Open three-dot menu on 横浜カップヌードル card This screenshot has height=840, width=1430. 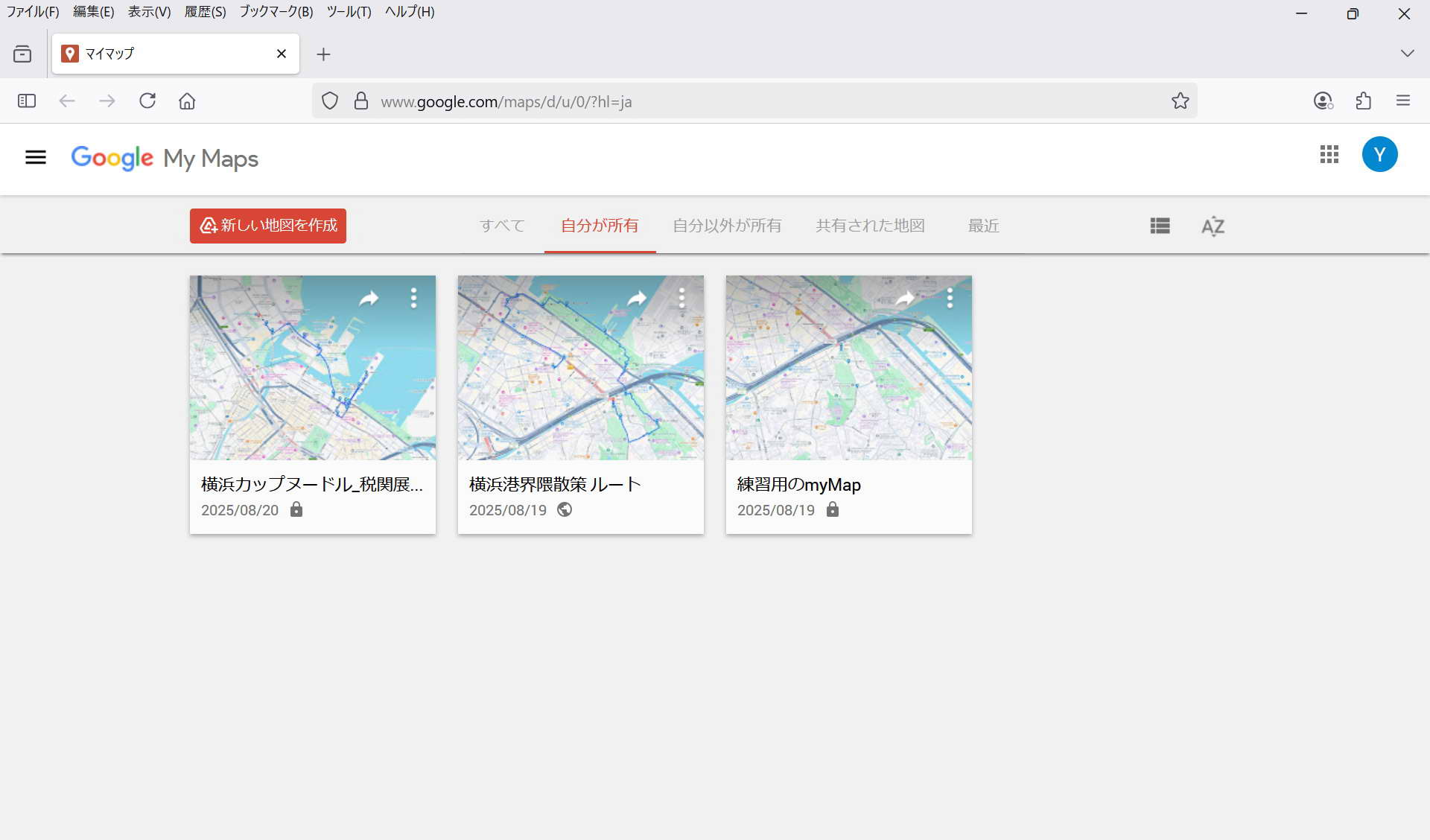tap(413, 299)
